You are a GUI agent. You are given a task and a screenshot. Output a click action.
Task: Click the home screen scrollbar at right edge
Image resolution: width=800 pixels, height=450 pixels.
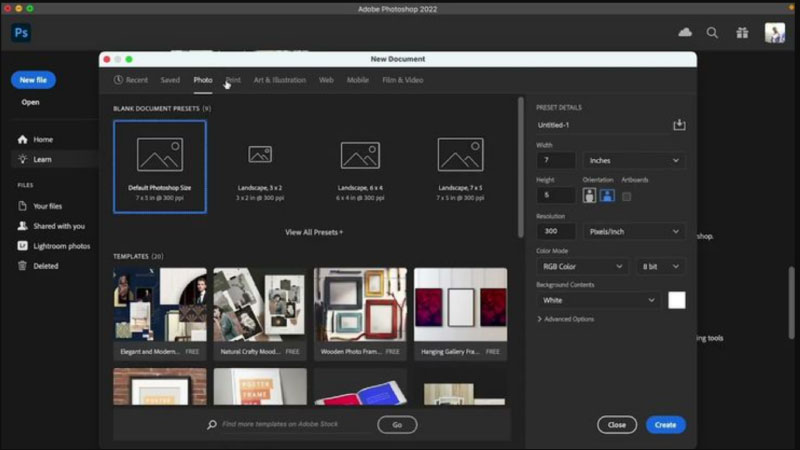[x=791, y=303]
